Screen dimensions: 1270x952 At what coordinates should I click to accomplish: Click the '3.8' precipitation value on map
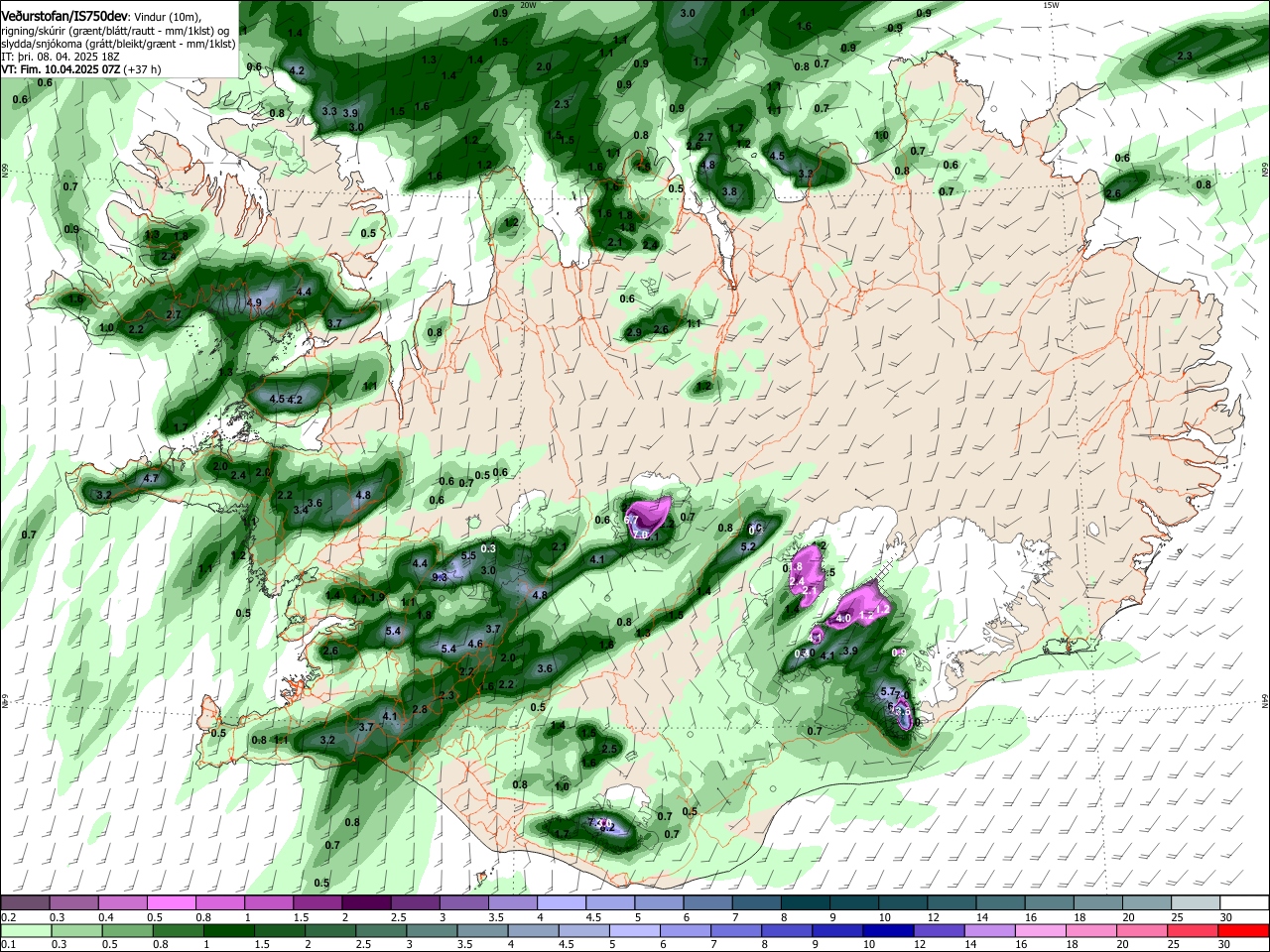[x=730, y=191]
